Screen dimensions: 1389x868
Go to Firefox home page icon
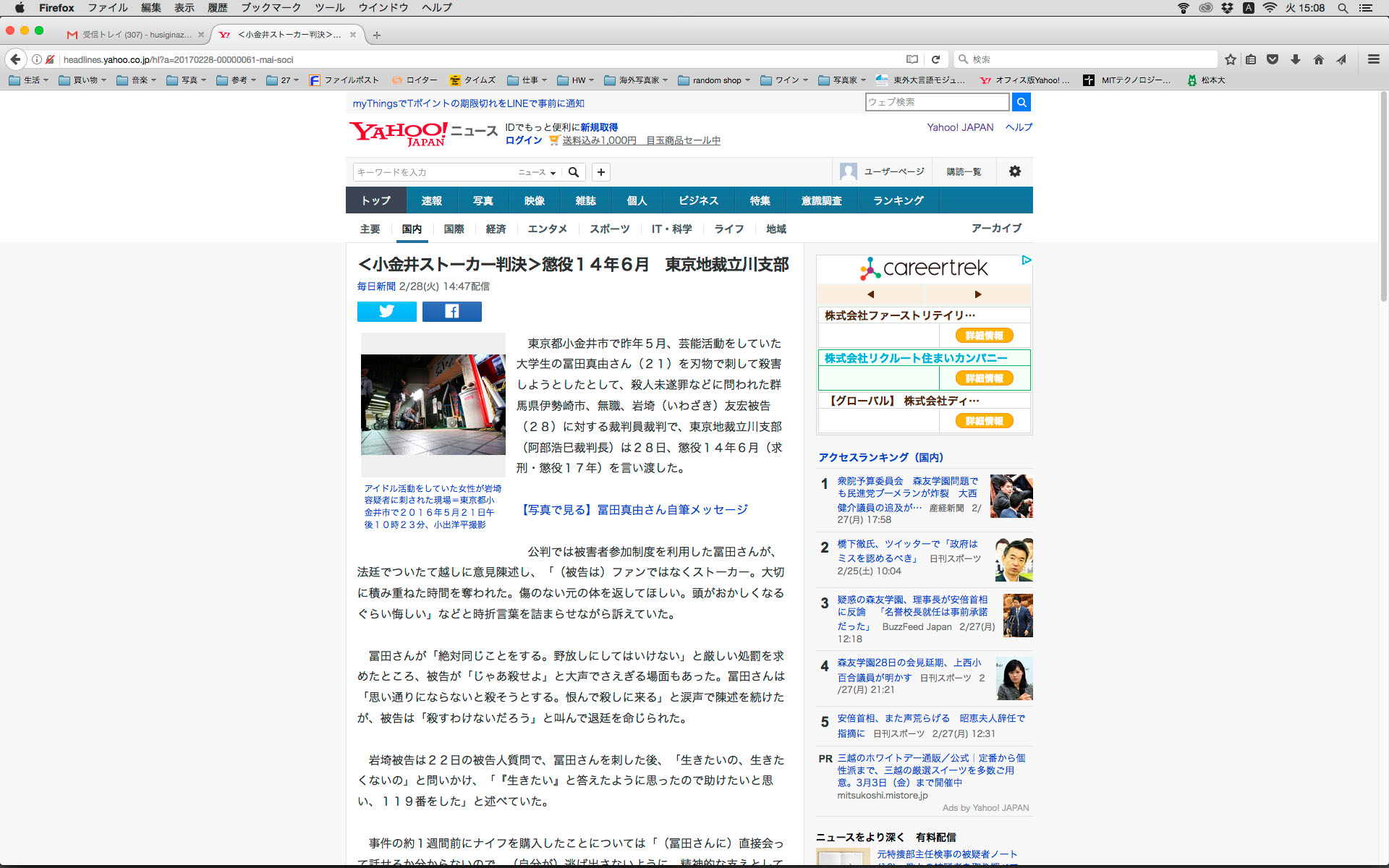pyautogui.click(x=1318, y=59)
